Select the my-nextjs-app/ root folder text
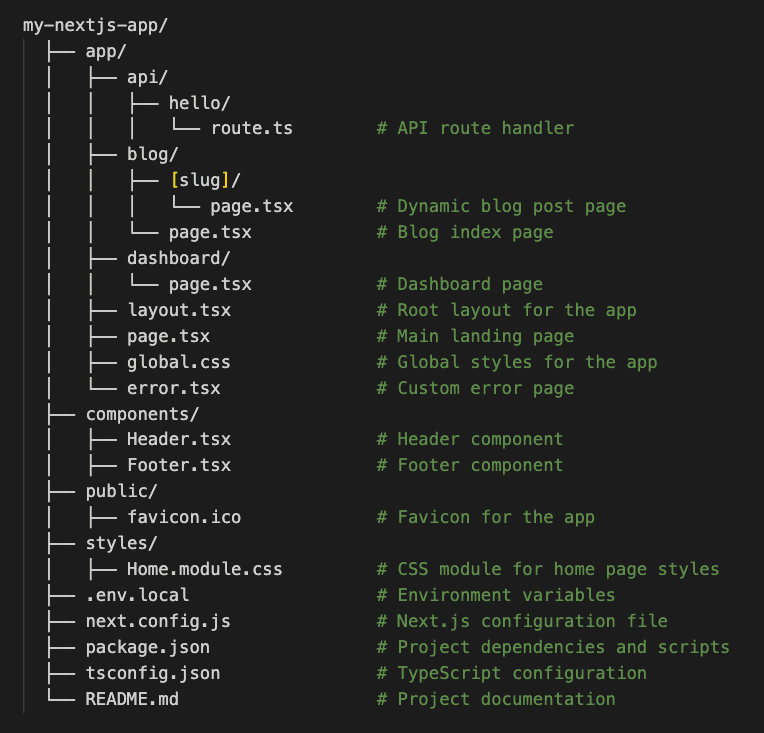The height and width of the screenshot is (733, 764). (x=95, y=25)
